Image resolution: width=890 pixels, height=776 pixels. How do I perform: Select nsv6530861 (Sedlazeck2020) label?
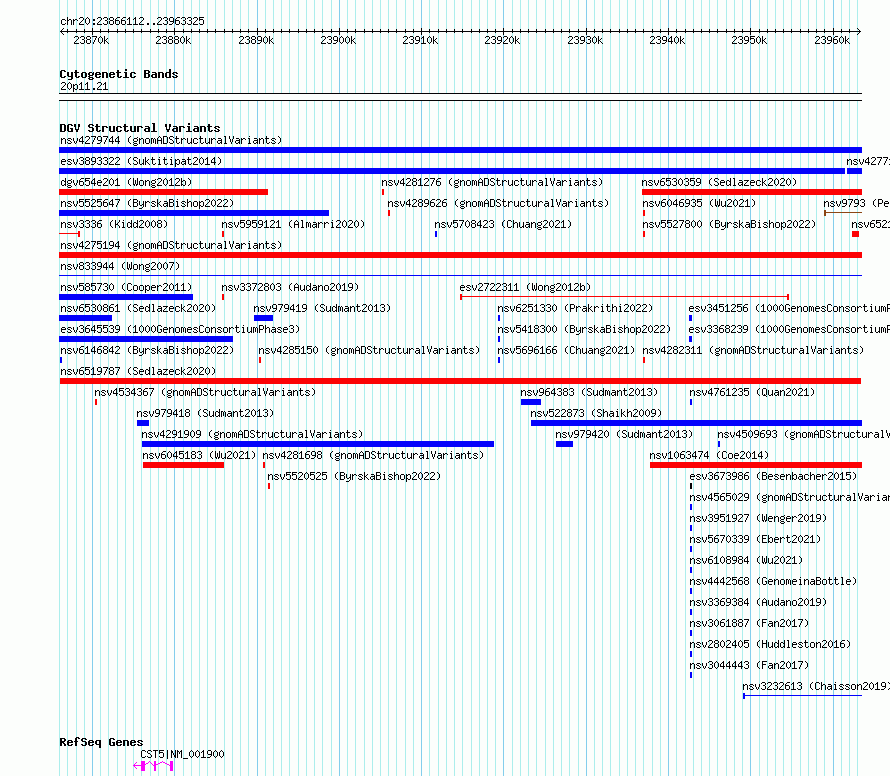coord(138,308)
